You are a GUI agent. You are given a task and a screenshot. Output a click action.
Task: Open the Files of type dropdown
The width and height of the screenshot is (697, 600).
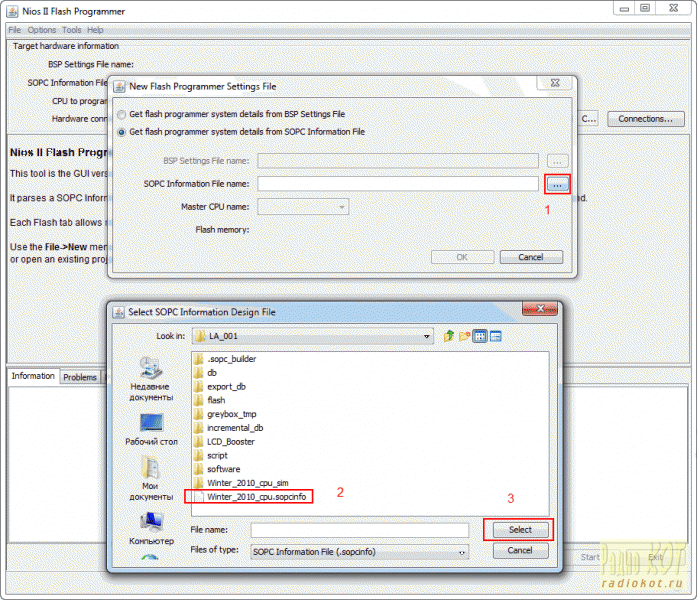[x=360, y=552]
